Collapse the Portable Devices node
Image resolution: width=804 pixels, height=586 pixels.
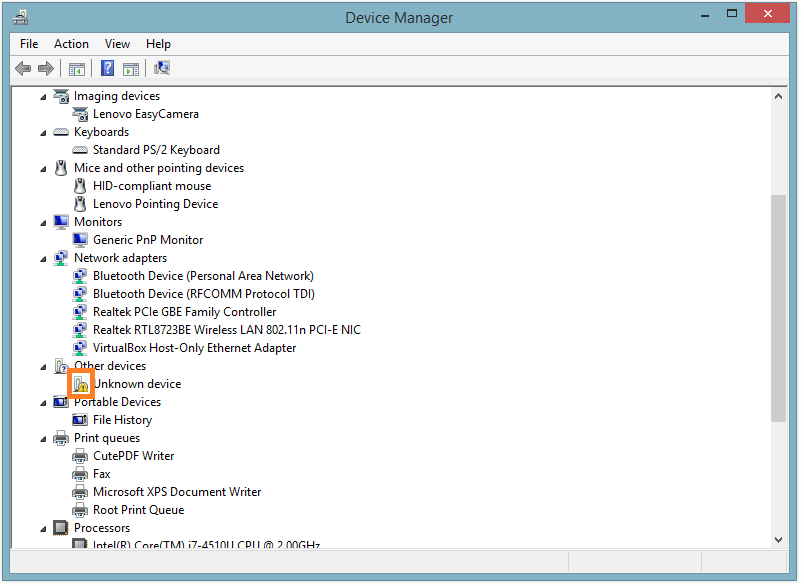pos(44,403)
